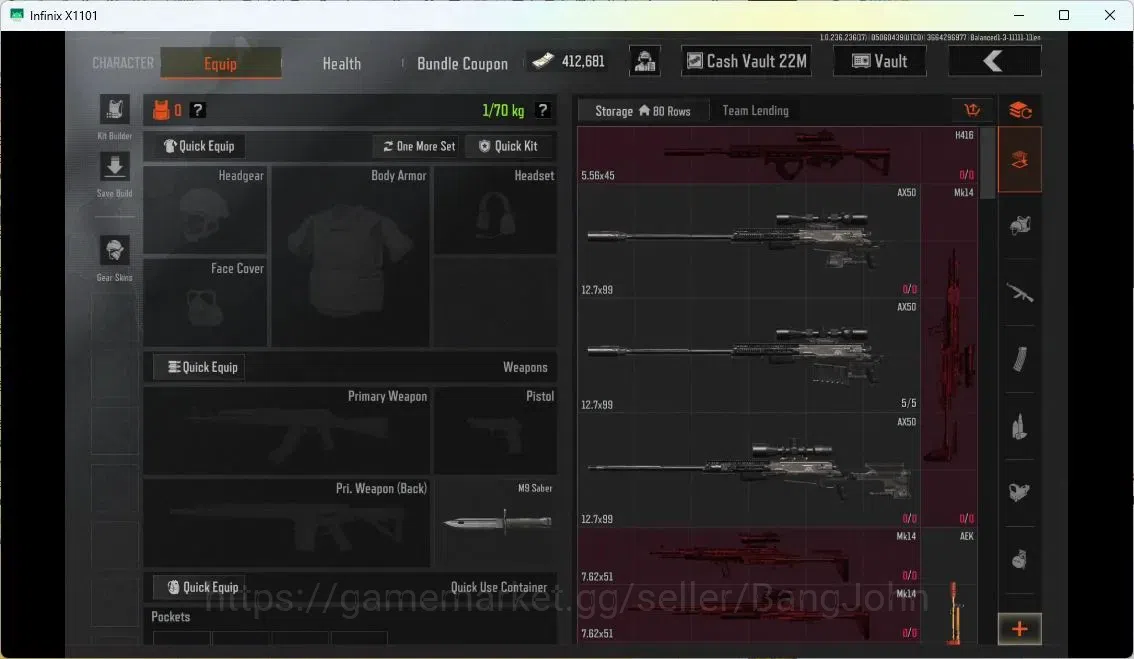Maximize the Infinix X1101 window
The height and width of the screenshot is (659, 1134).
point(1064,15)
